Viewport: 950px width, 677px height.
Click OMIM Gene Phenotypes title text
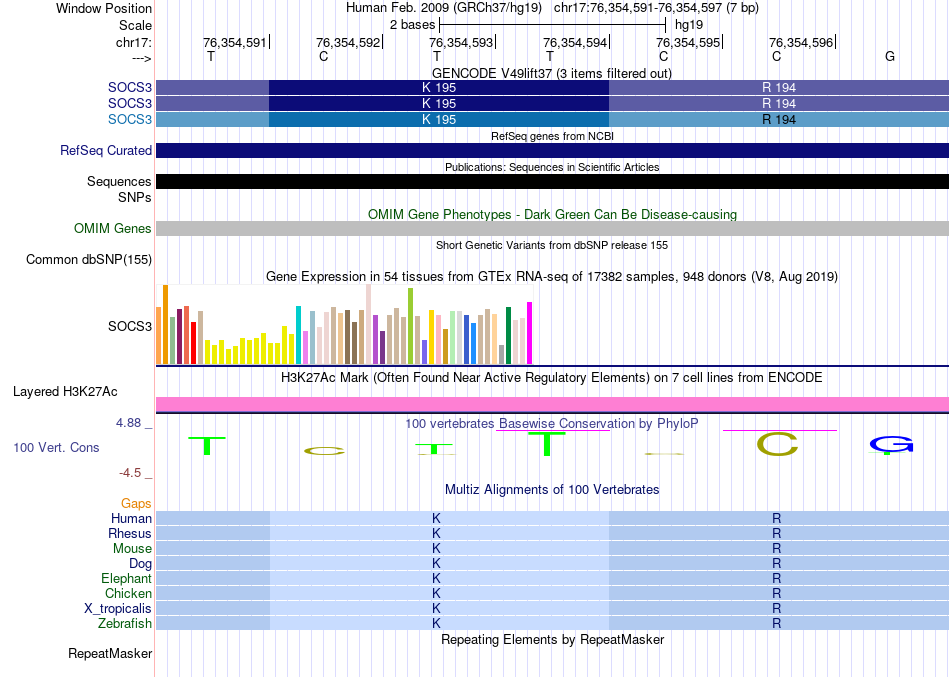click(x=552, y=215)
